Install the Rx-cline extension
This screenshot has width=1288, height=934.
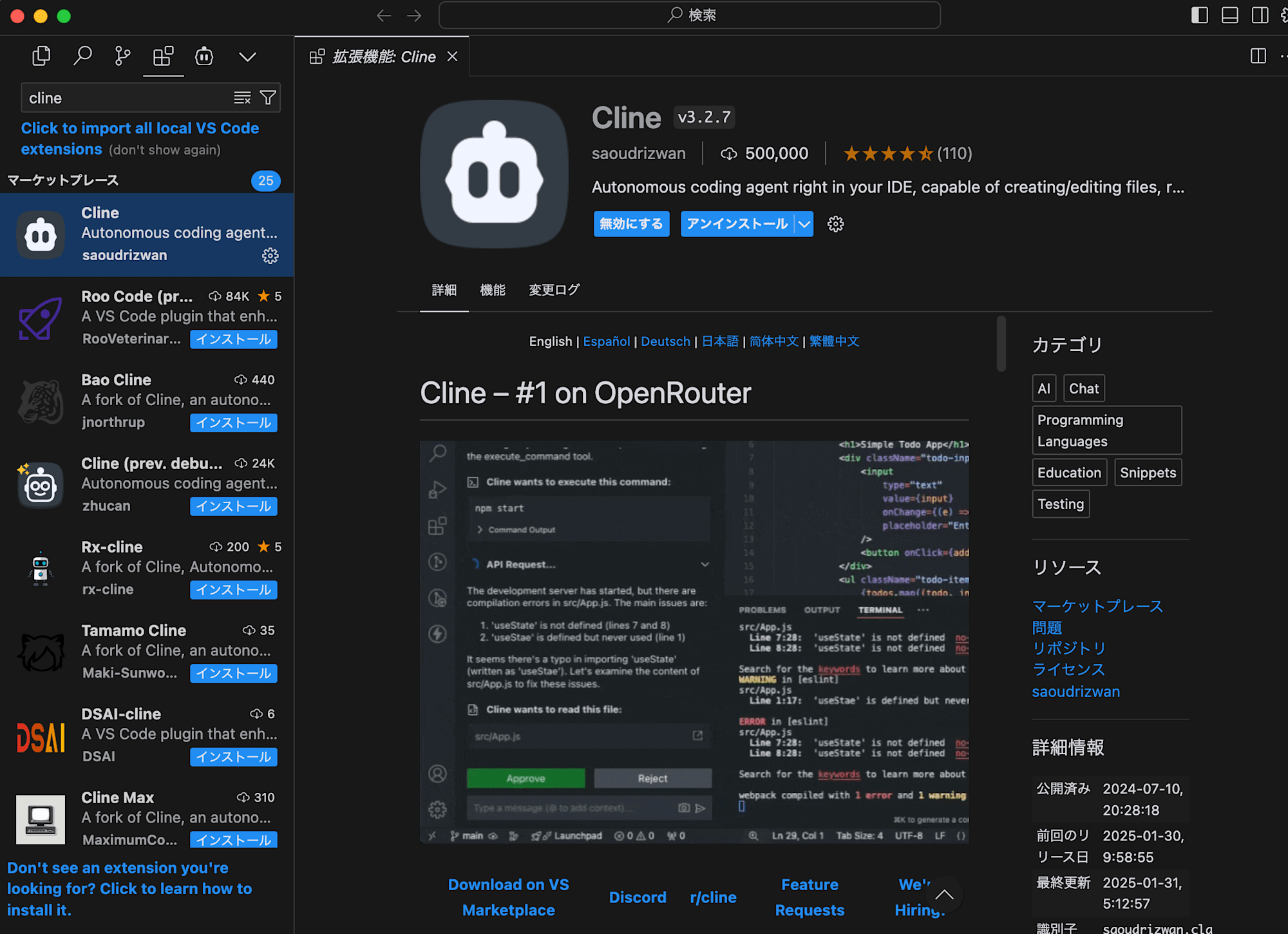[x=234, y=590]
